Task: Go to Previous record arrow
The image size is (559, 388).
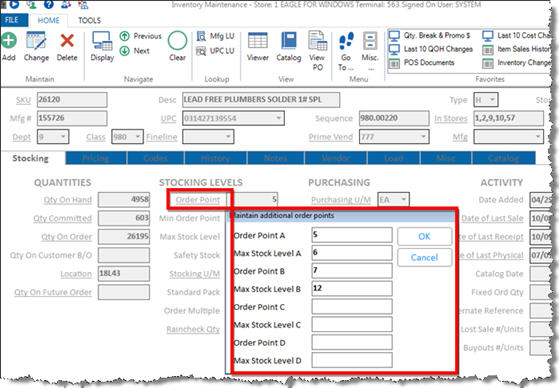Action: 124,36
